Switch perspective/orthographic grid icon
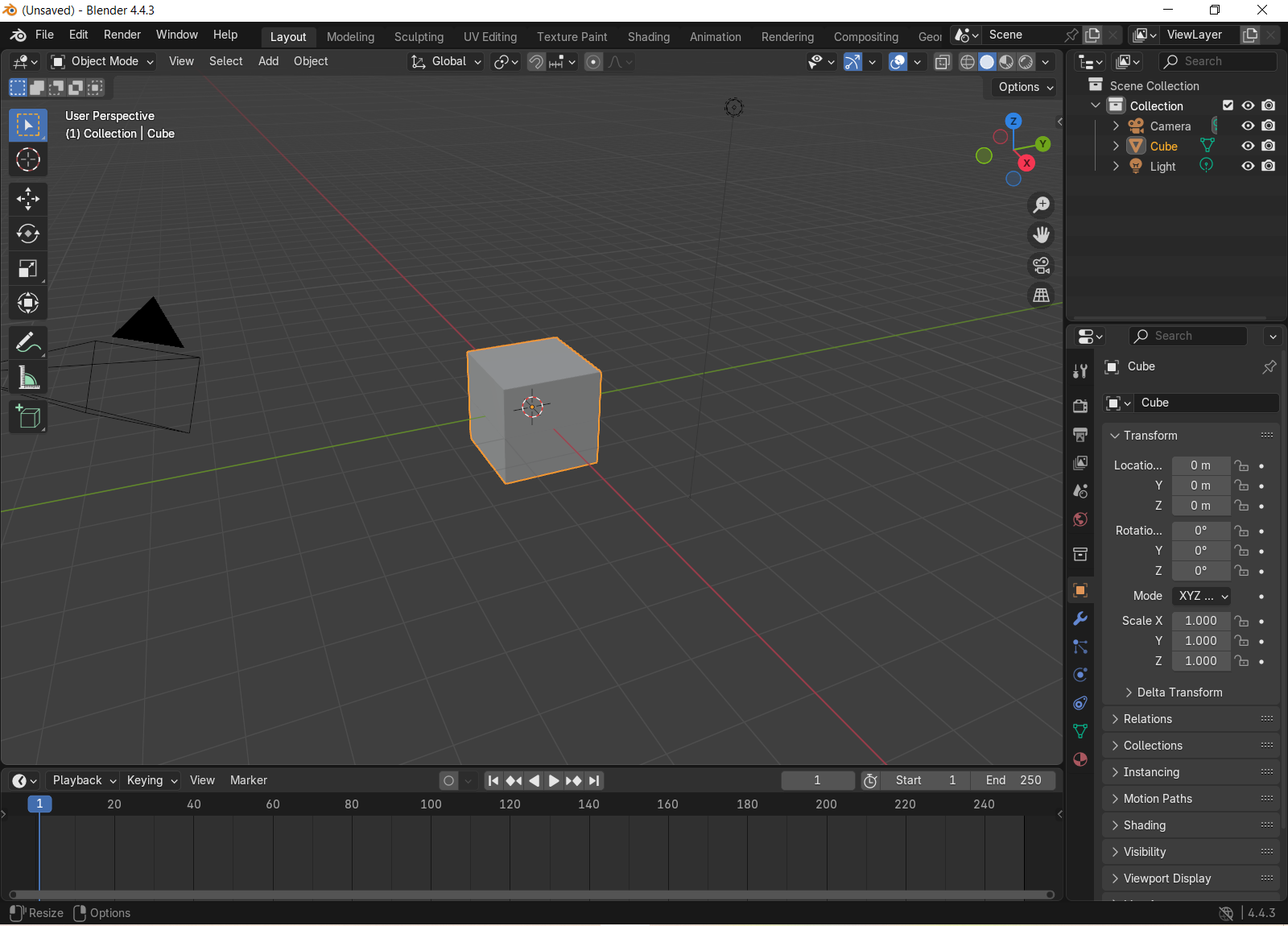Image resolution: width=1288 pixels, height=926 pixels. (1042, 295)
